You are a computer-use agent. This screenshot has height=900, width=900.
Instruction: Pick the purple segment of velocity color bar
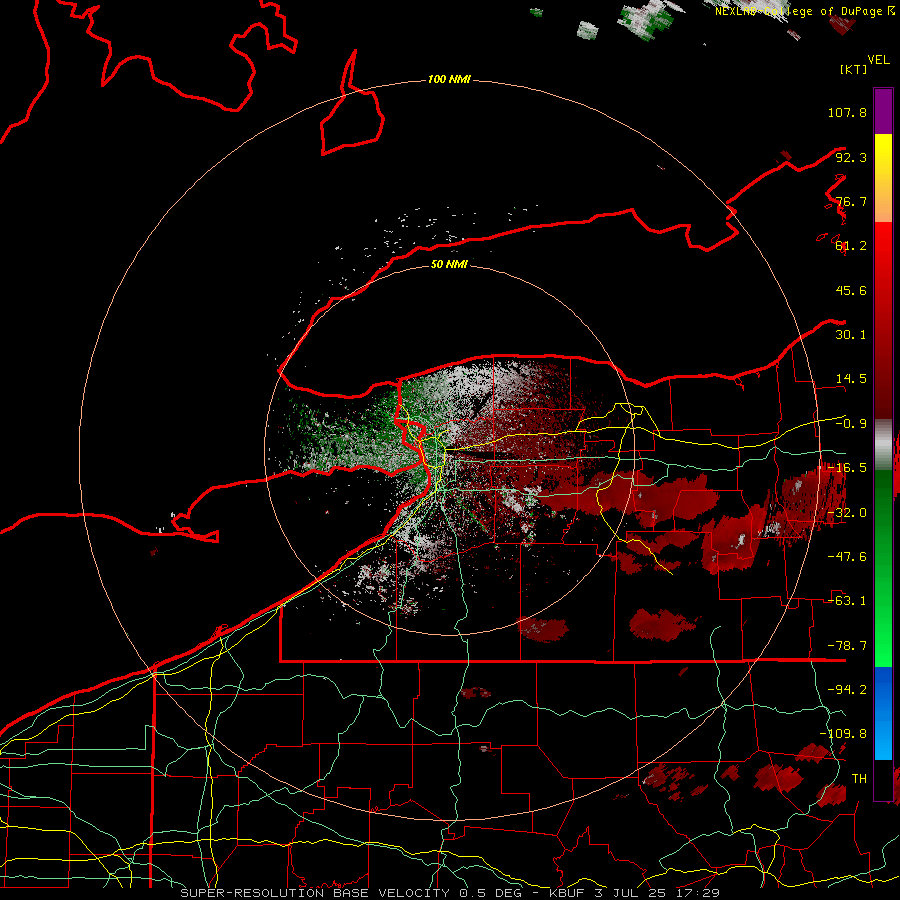[883, 111]
